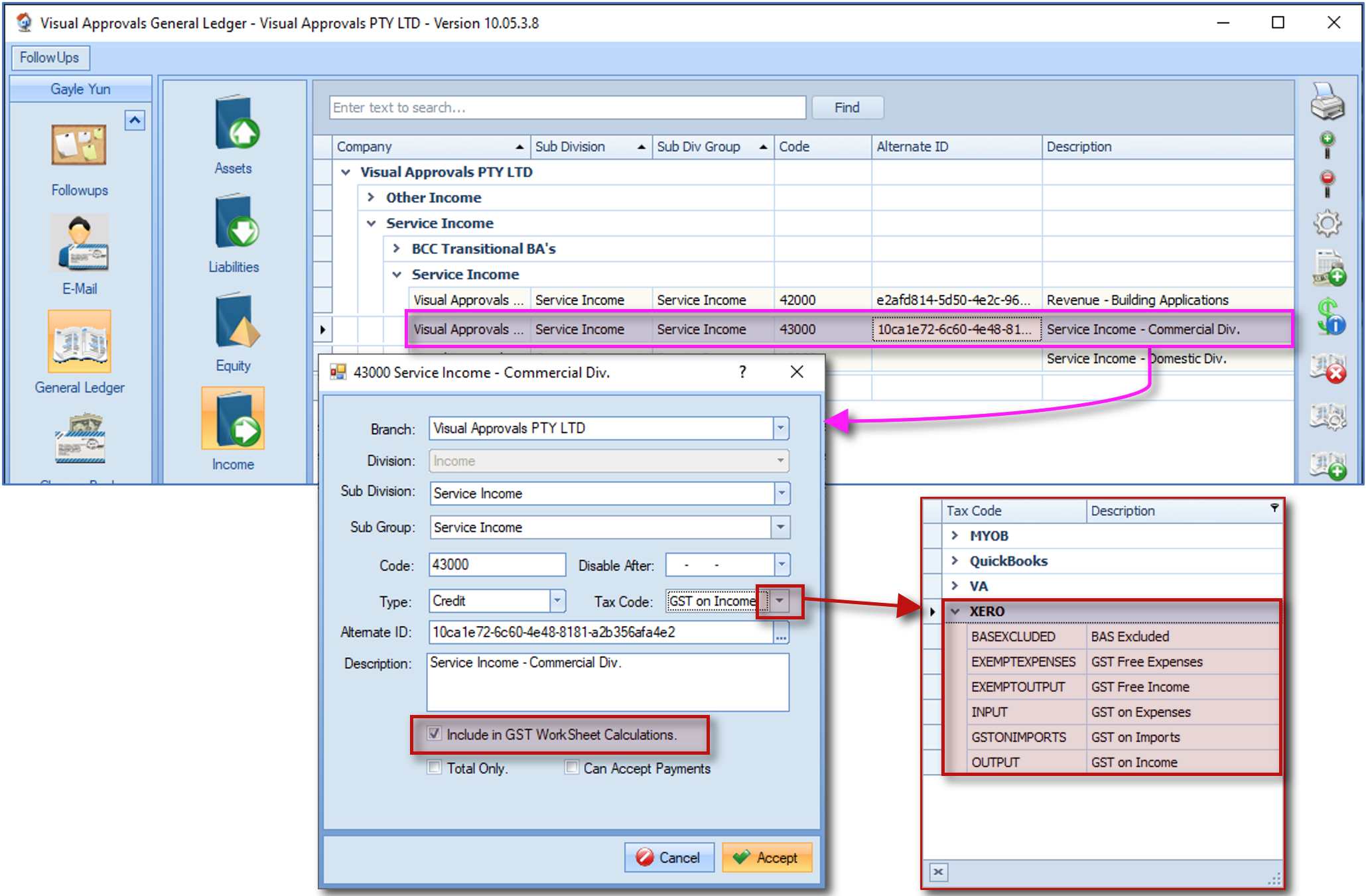
Task: Sort by the Sub Div Group column header
Action: pos(713,147)
